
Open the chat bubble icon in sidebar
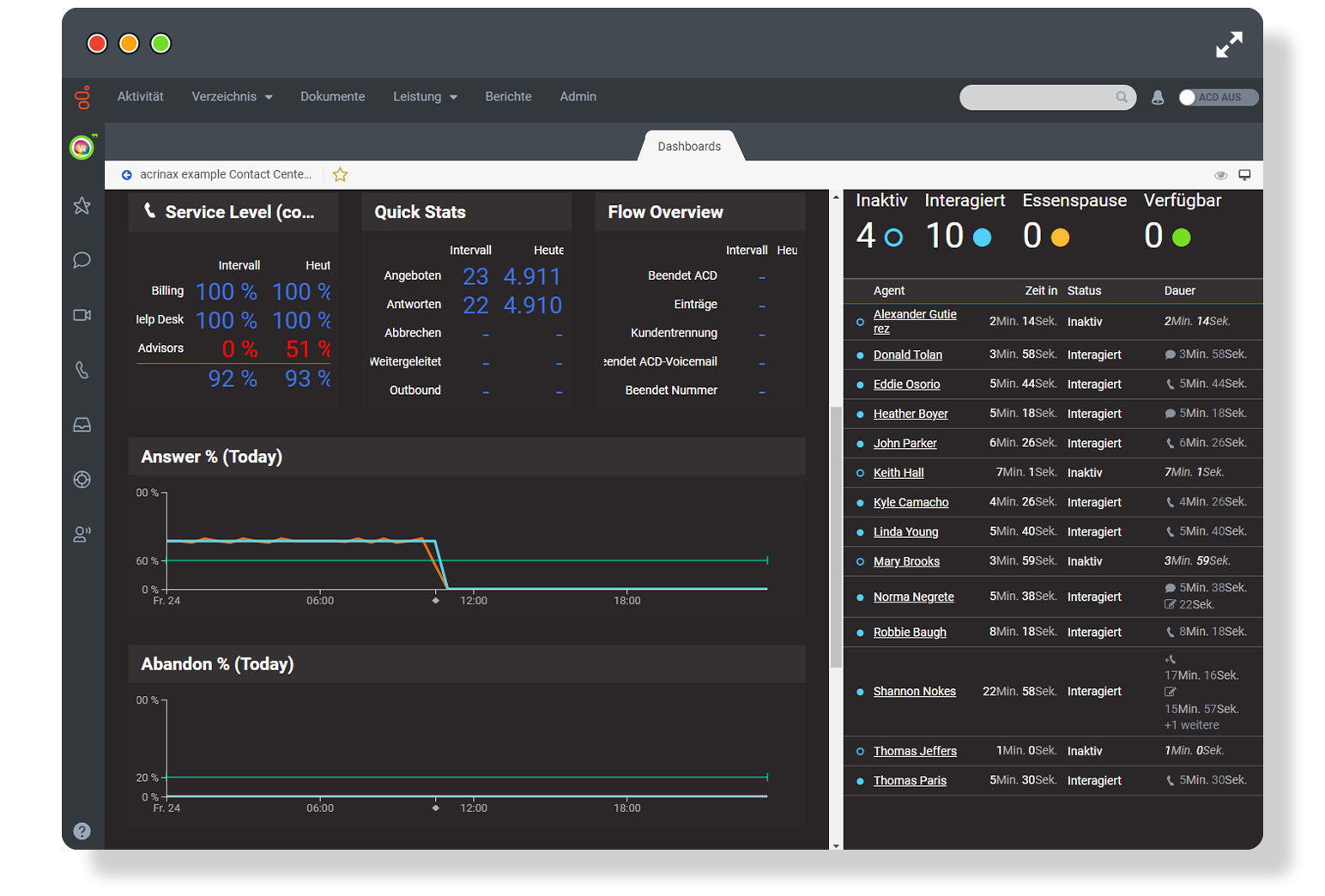pyautogui.click(x=82, y=260)
